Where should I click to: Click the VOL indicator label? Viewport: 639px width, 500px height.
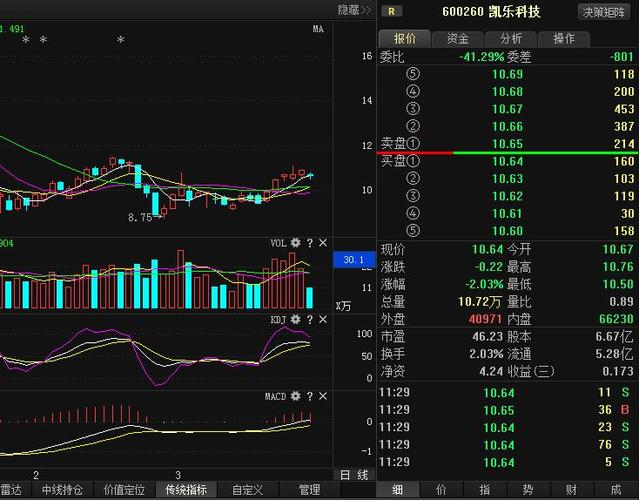coord(278,243)
